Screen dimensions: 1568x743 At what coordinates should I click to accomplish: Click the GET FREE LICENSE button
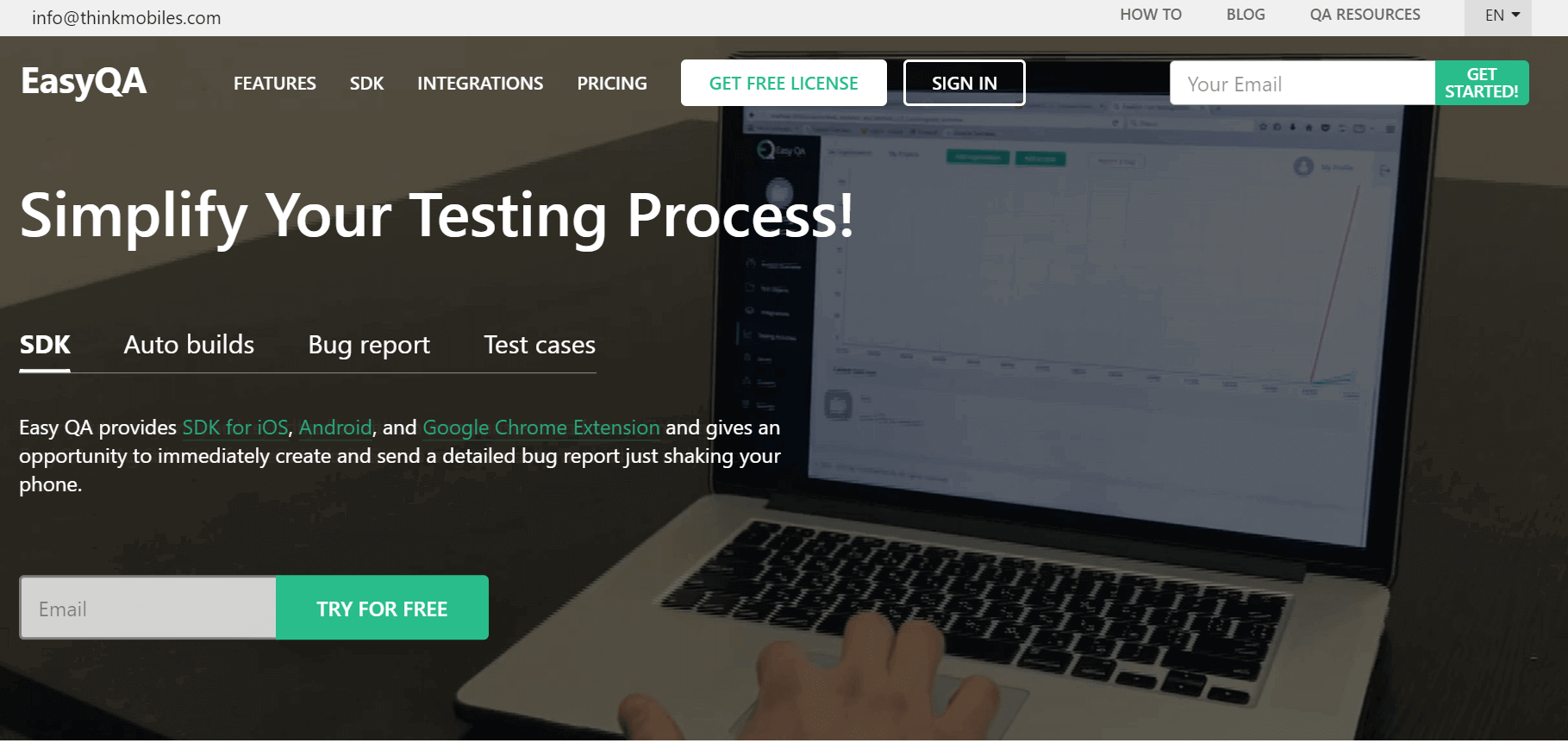coord(784,83)
